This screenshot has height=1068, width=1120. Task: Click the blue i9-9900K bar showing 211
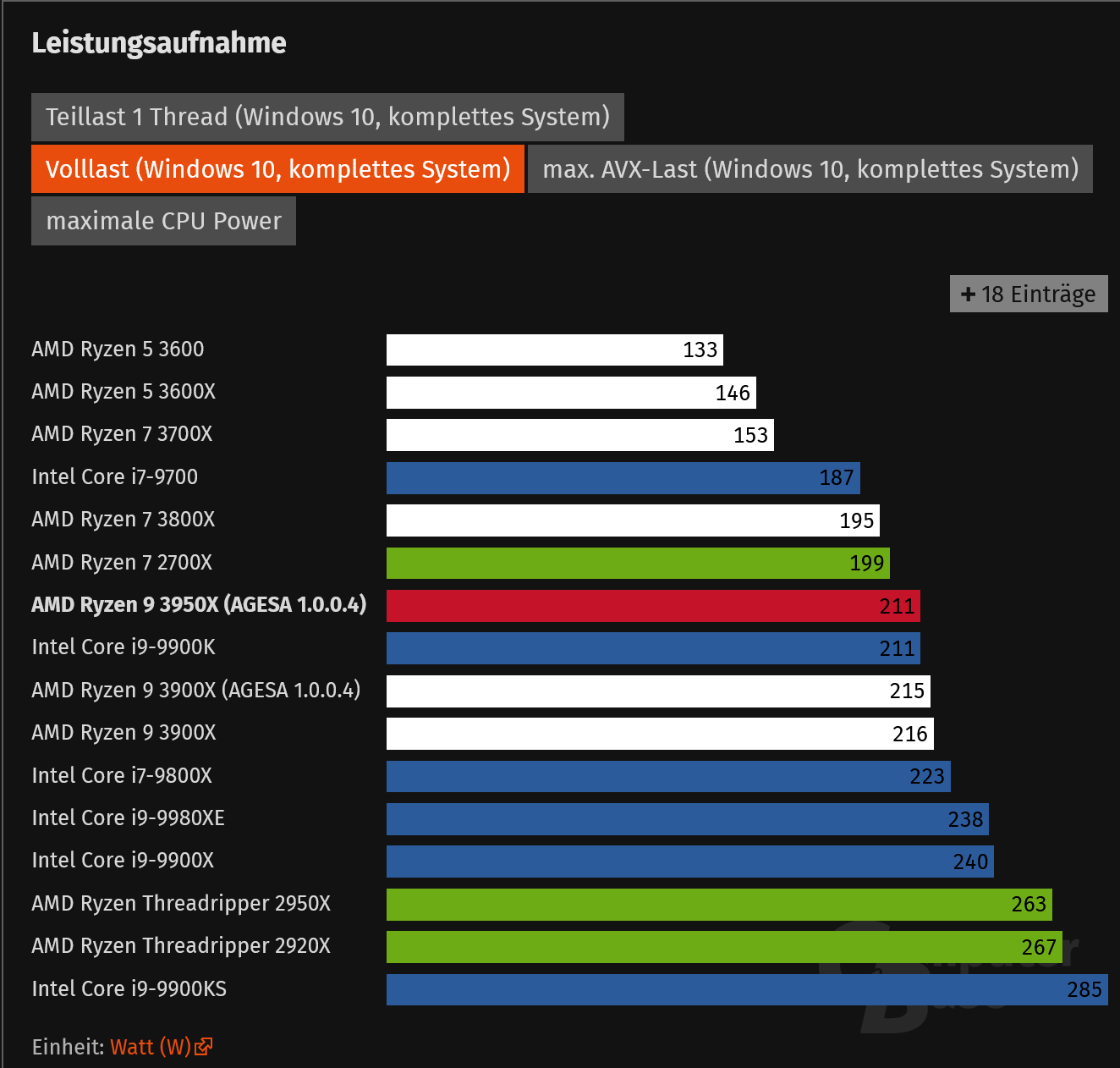coord(654,648)
